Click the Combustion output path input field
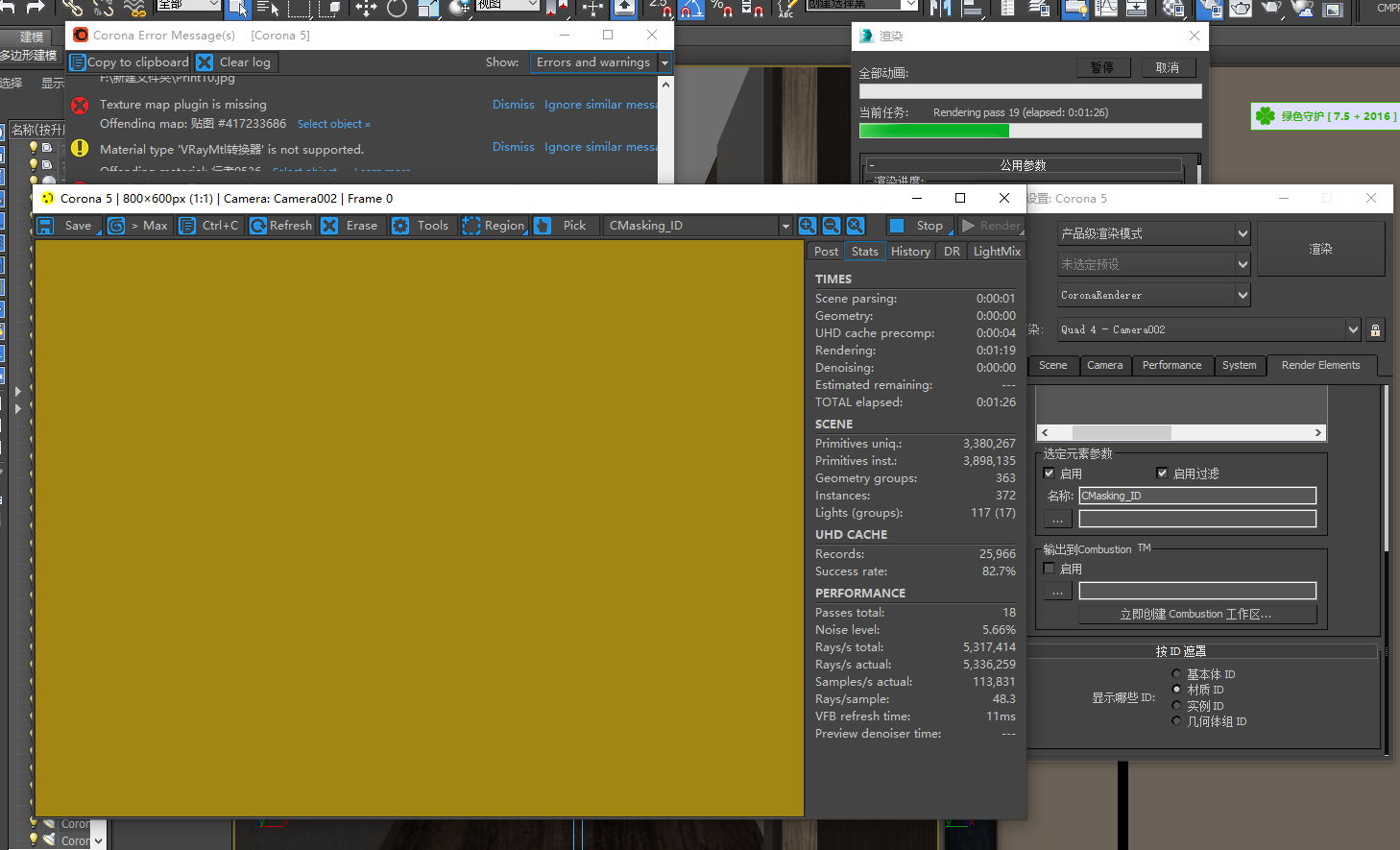This screenshot has height=850, width=1400. (x=1197, y=591)
